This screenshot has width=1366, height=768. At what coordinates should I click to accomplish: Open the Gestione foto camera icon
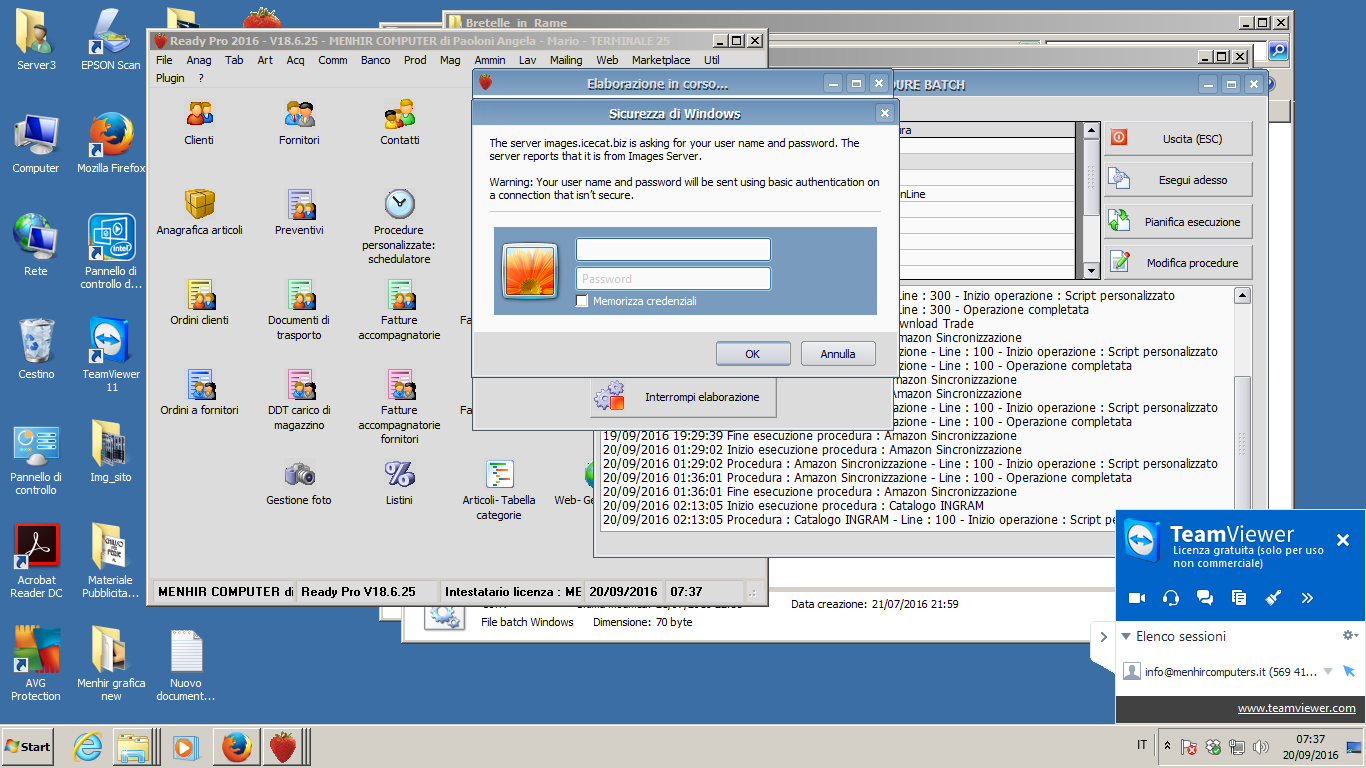pyautogui.click(x=299, y=474)
